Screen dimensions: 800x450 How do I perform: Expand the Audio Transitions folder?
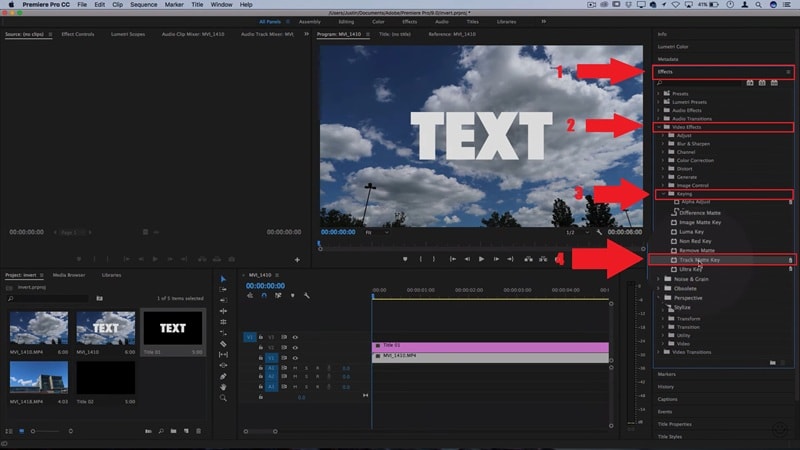tap(658, 118)
